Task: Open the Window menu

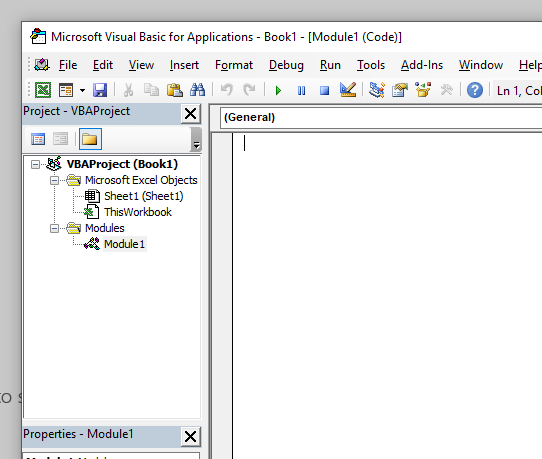Action: point(481,65)
